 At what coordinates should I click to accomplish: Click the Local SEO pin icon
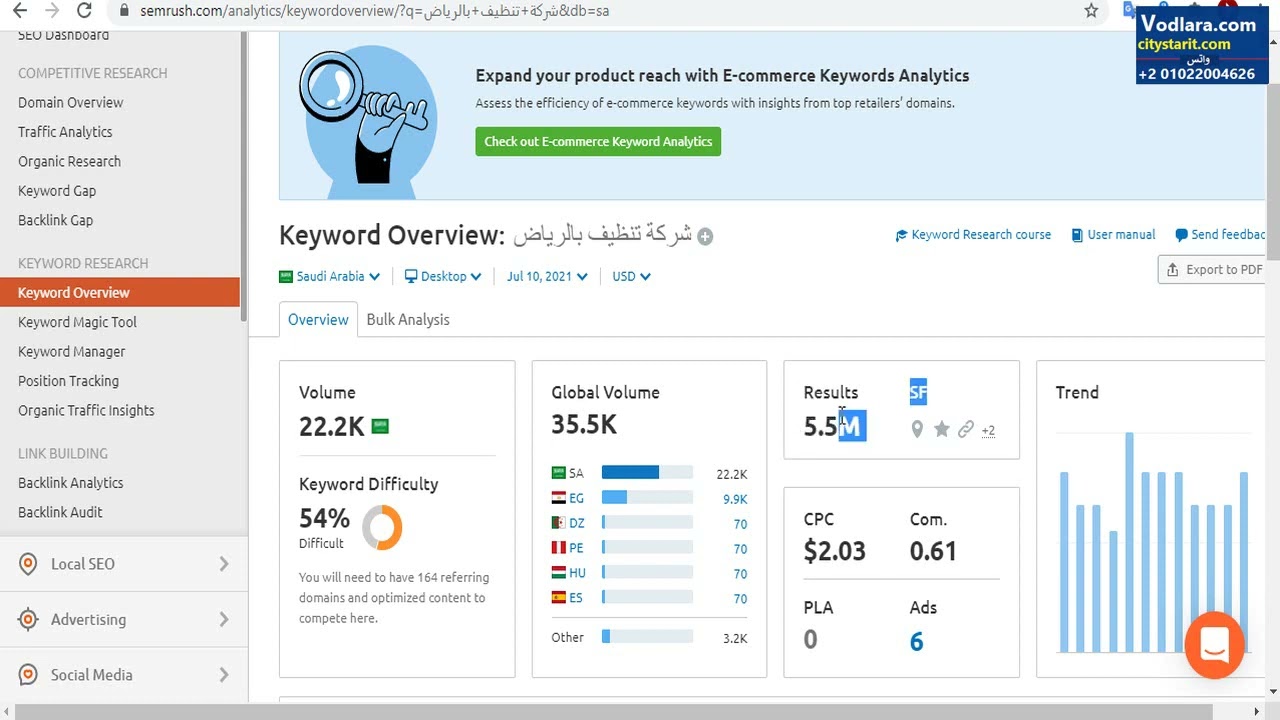[x=28, y=564]
